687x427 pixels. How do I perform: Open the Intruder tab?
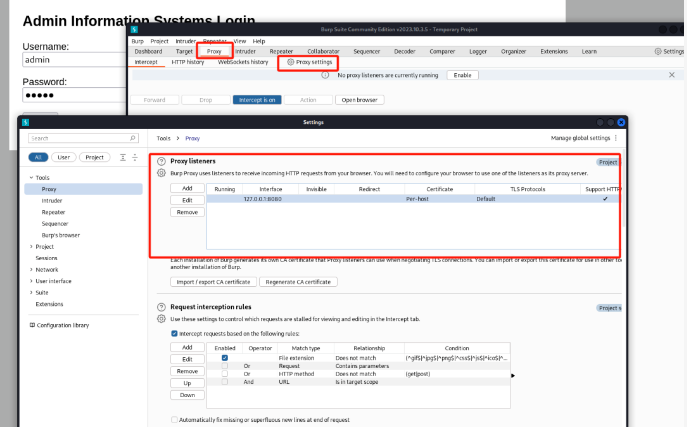click(x=245, y=51)
